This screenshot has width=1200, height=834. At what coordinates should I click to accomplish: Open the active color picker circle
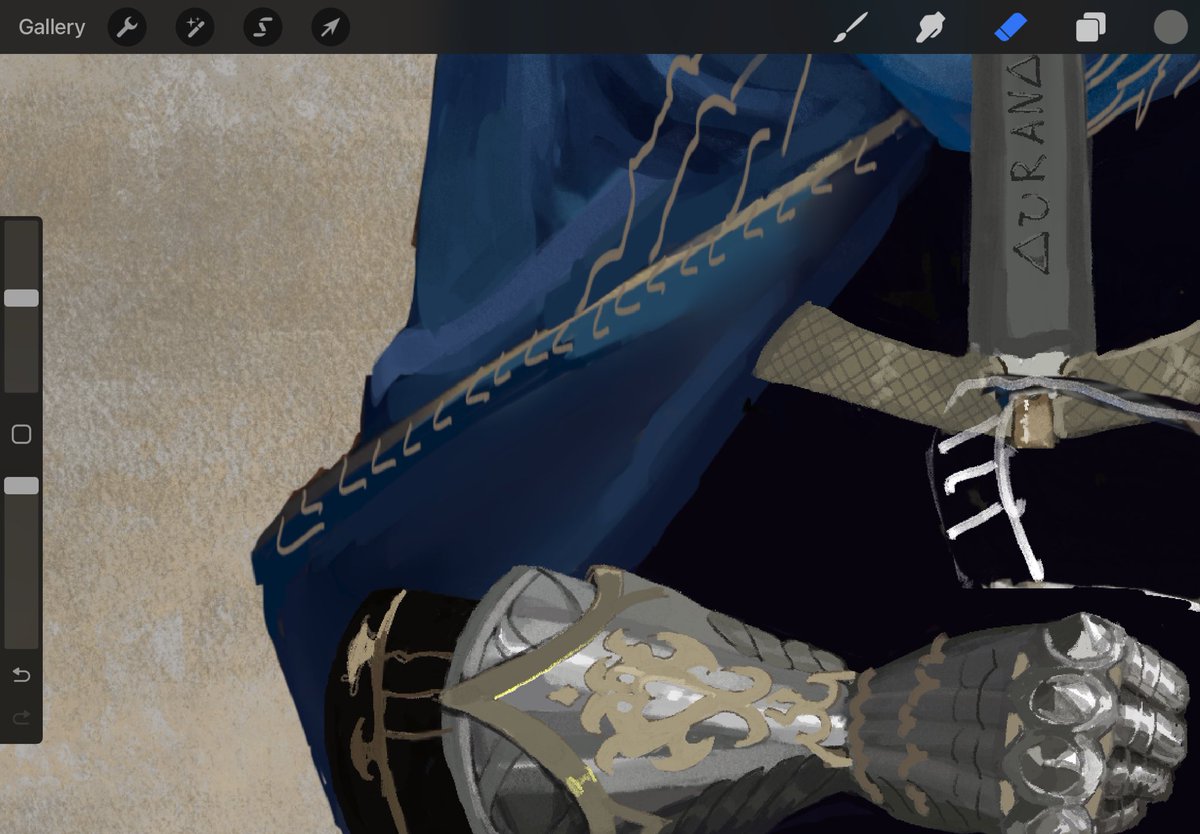click(x=1170, y=27)
